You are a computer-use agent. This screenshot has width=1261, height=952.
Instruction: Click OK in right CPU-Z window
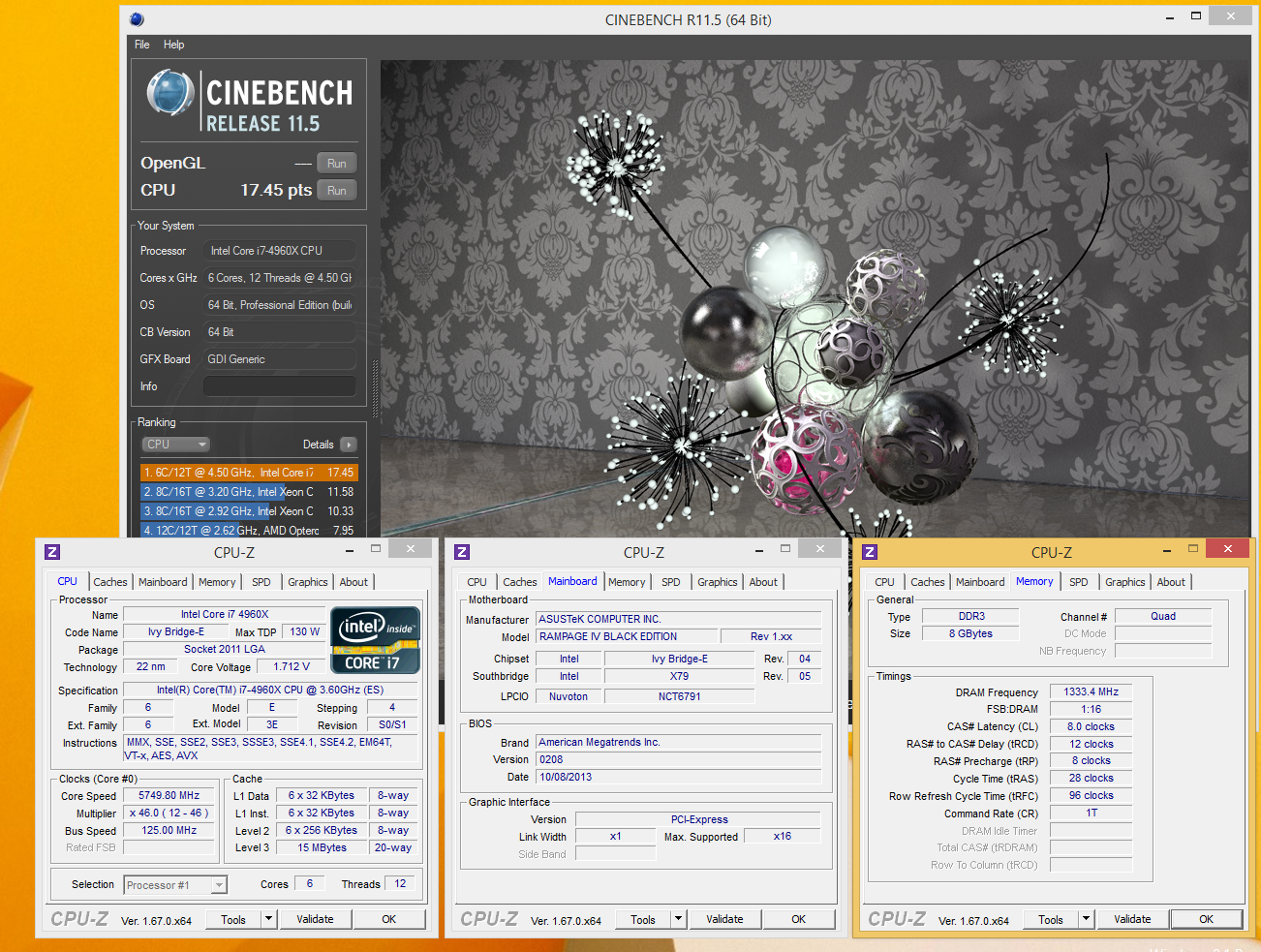pyautogui.click(x=1206, y=919)
